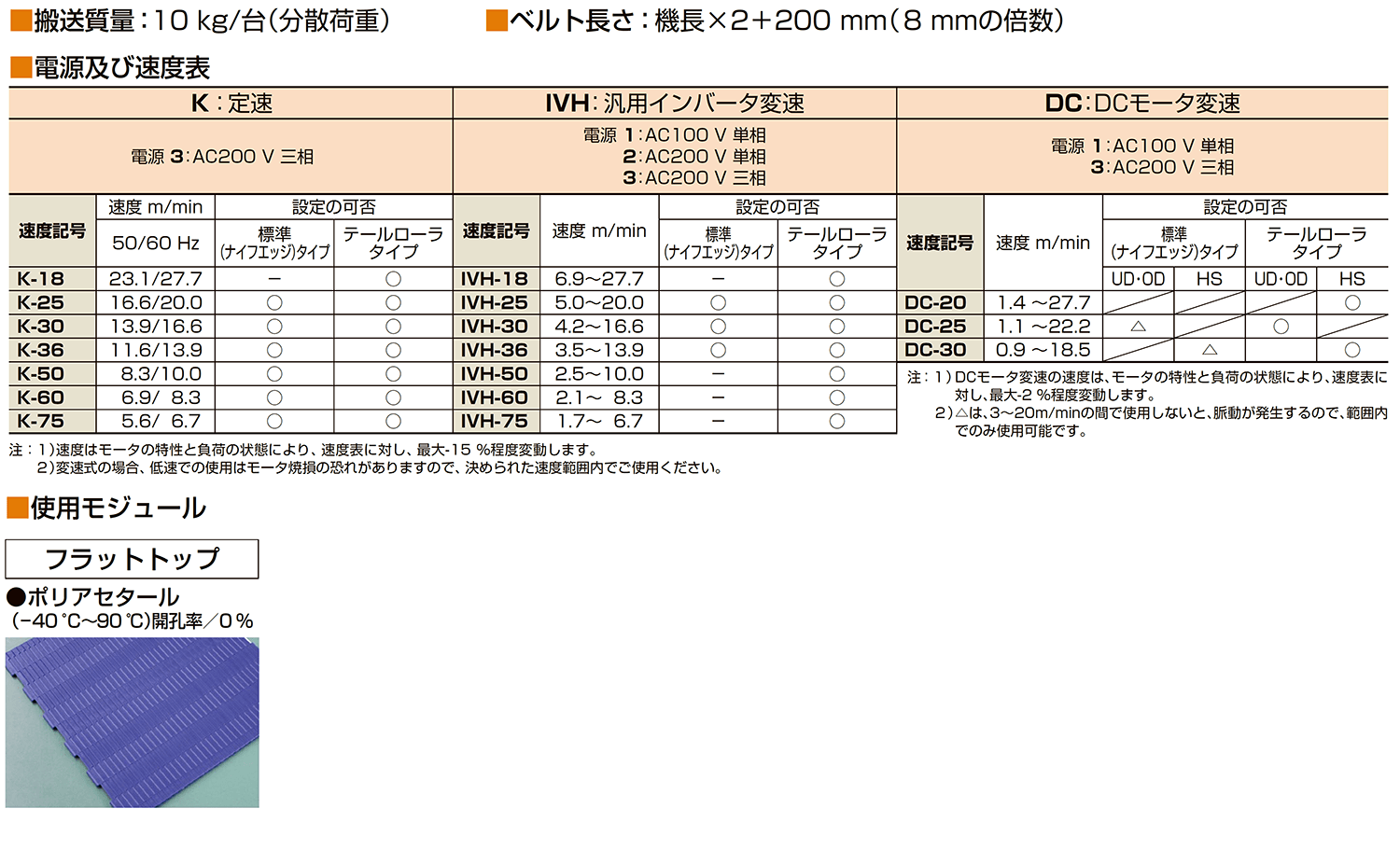Click the ベルト長さ formula text
Screen dimensions: 1400x864
tap(786, 21)
